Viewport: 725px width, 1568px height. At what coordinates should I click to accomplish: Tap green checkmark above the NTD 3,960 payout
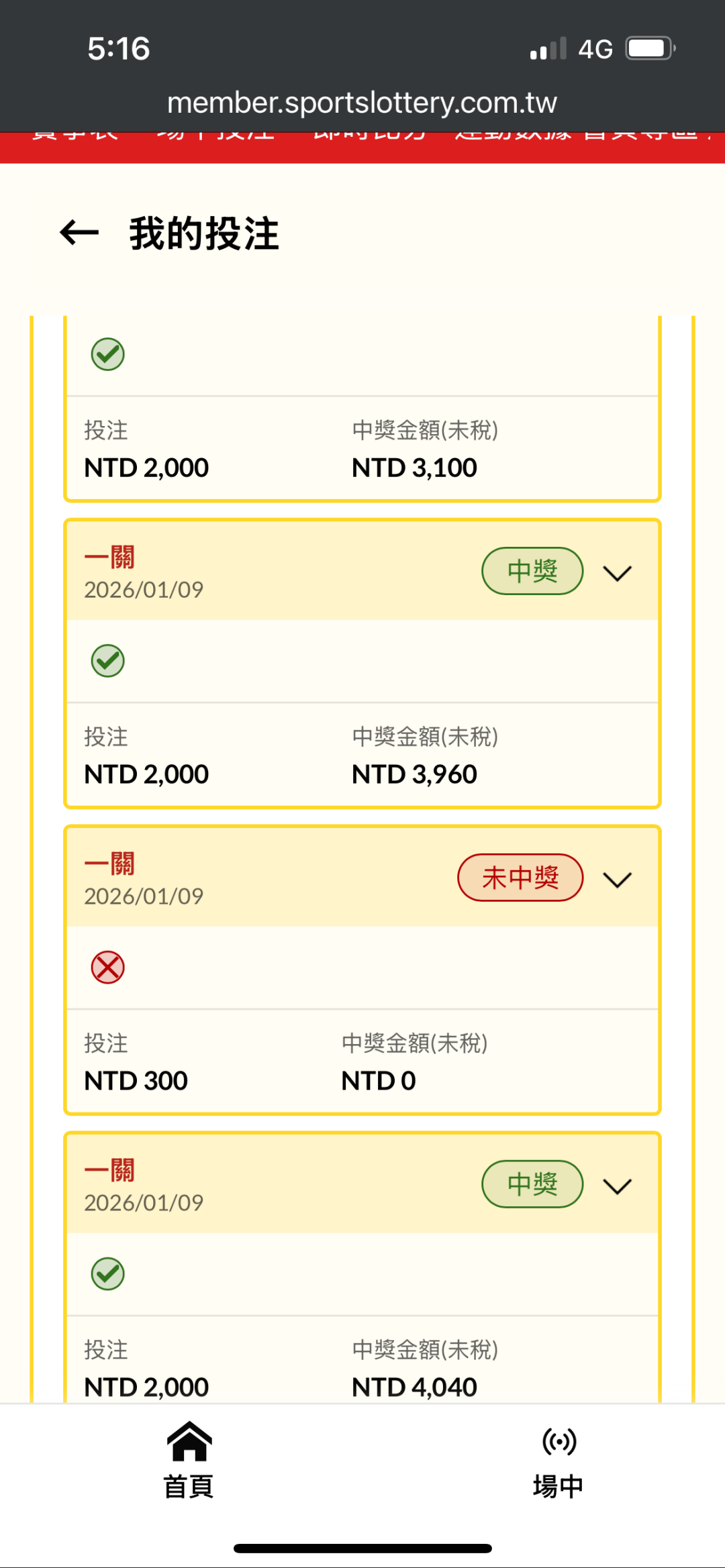point(107,661)
